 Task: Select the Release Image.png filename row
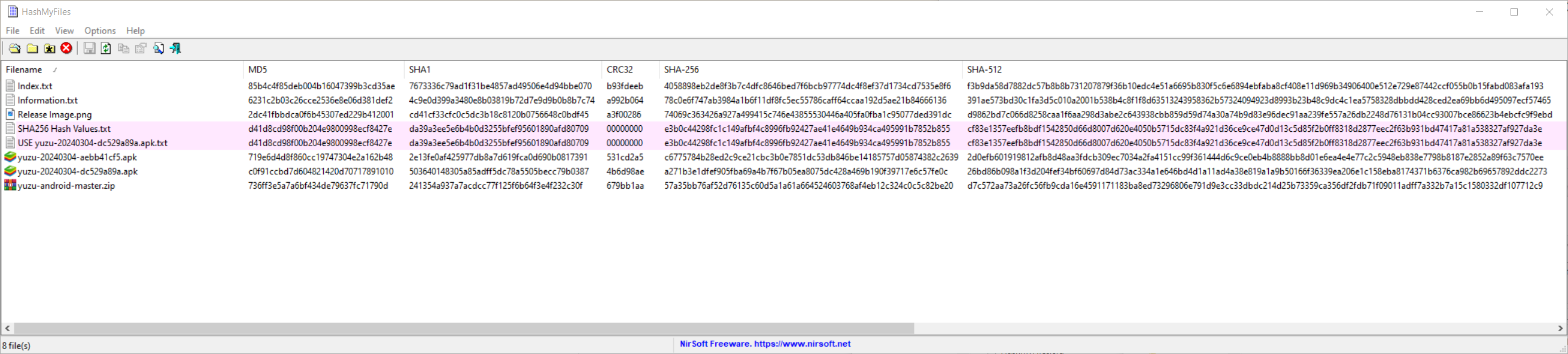(x=55, y=114)
